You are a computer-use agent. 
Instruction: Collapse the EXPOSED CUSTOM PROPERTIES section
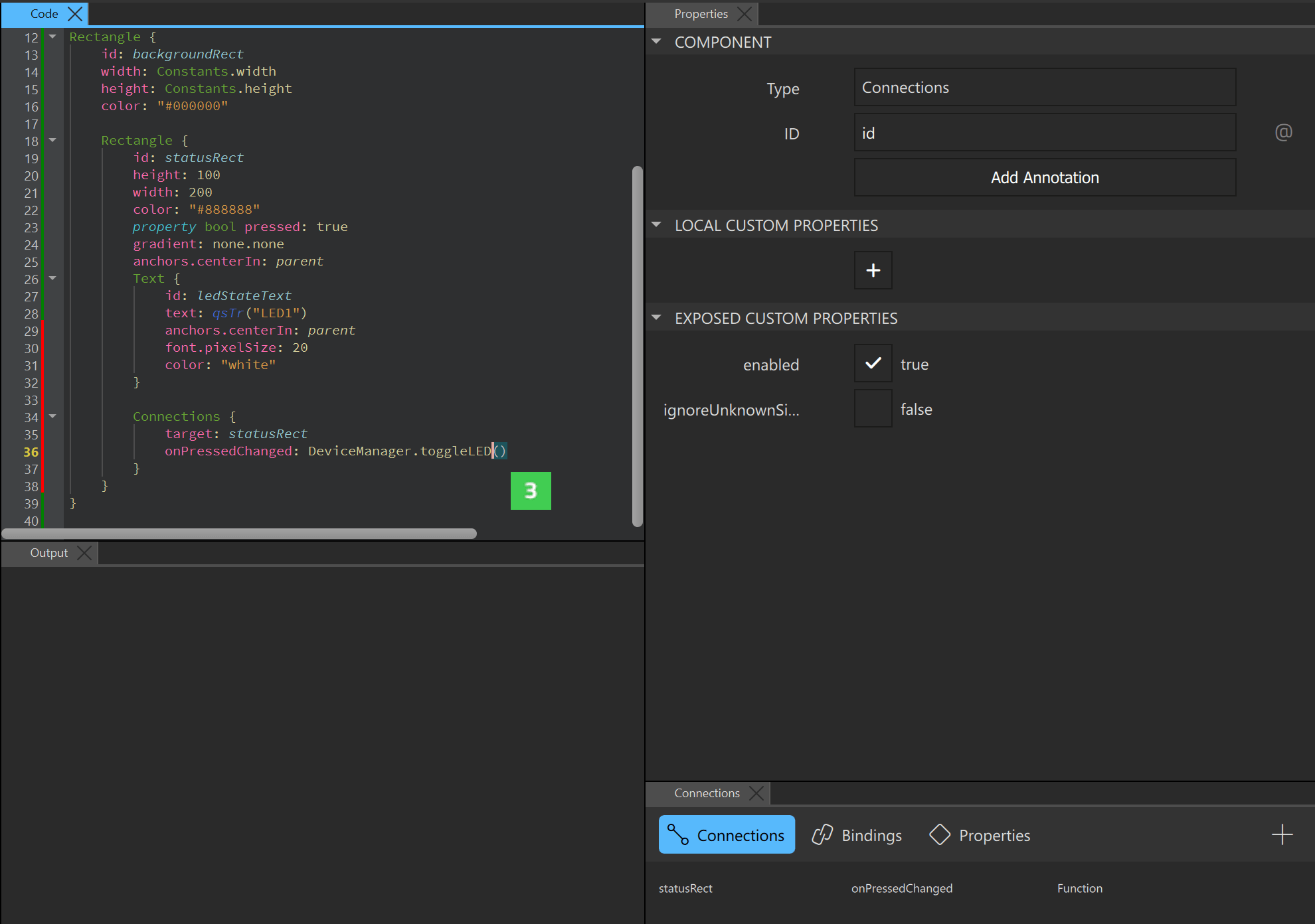coord(656,318)
